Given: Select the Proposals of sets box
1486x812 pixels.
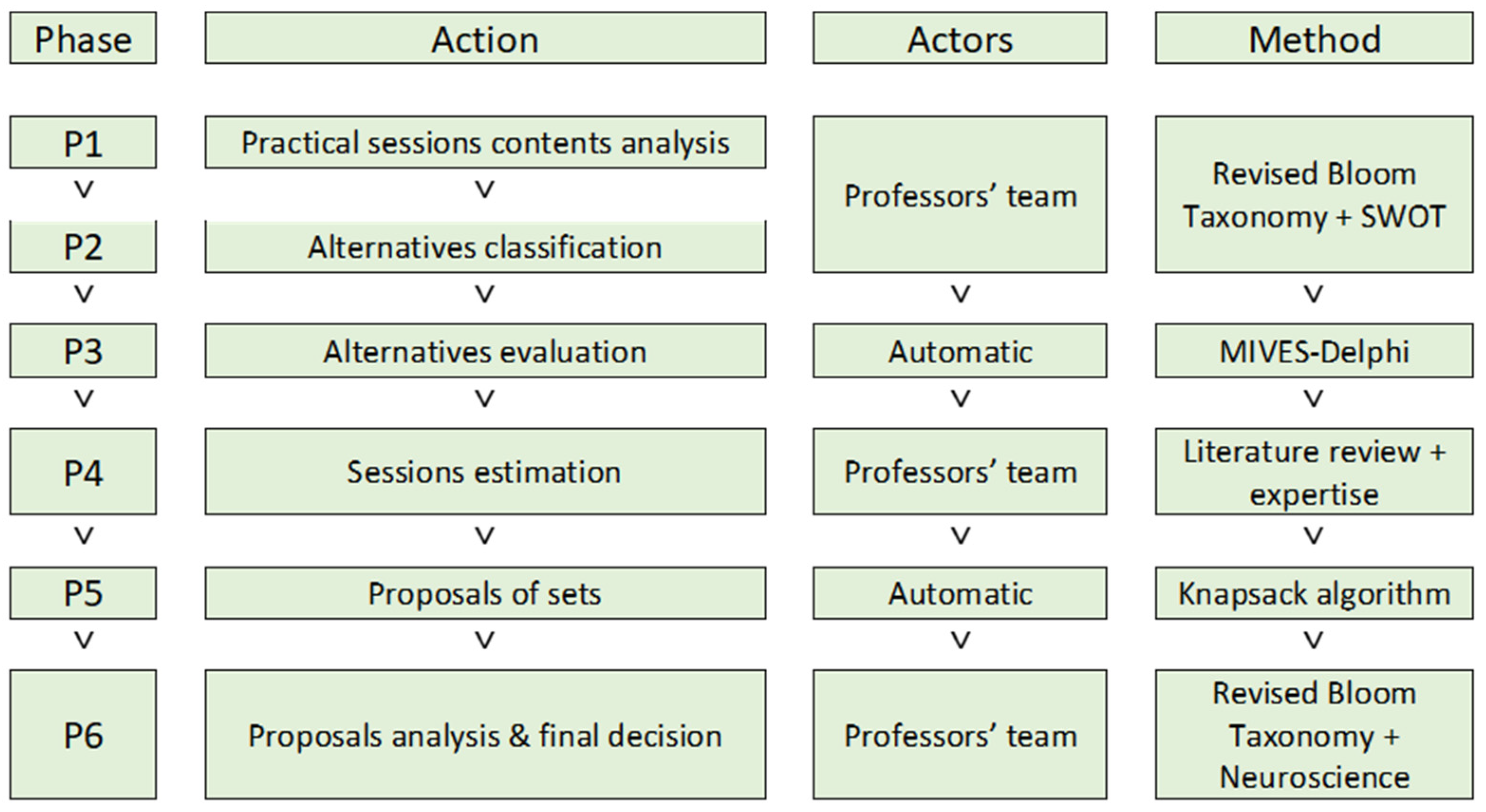Looking at the screenshot, I should click(485, 593).
